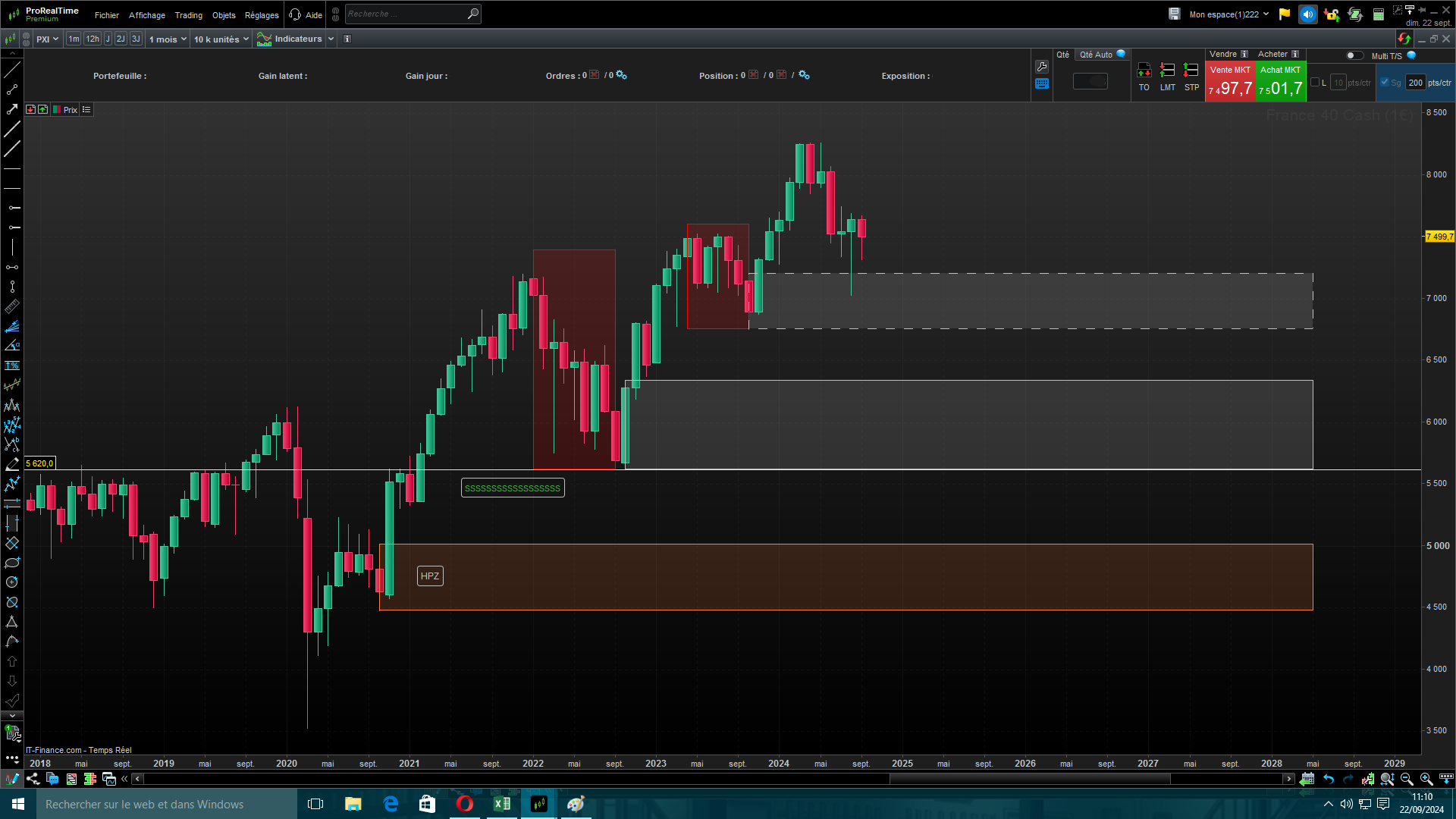Expand the 10 k unités dropdown
1456x819 pixels.
click(x=221, y=39)
